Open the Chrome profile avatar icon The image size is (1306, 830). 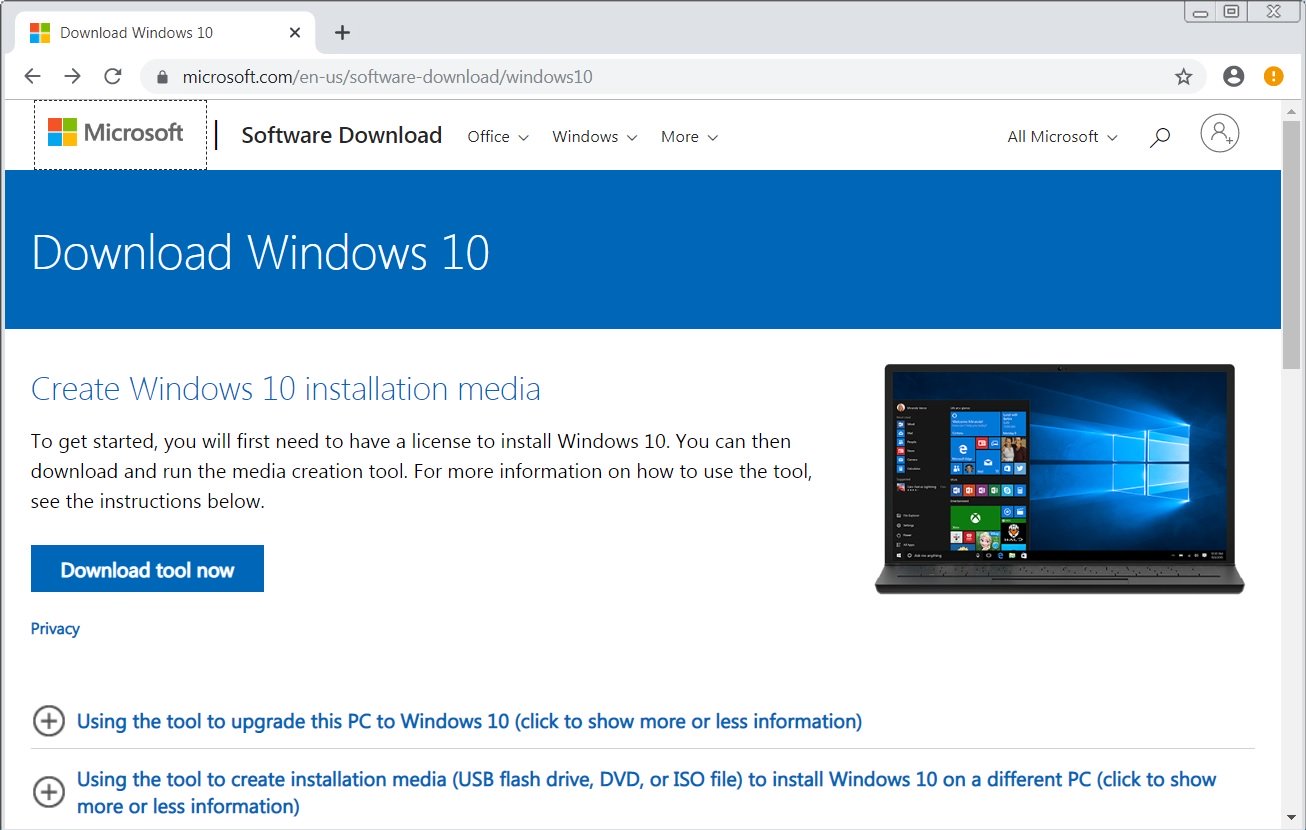(1234, 76)
